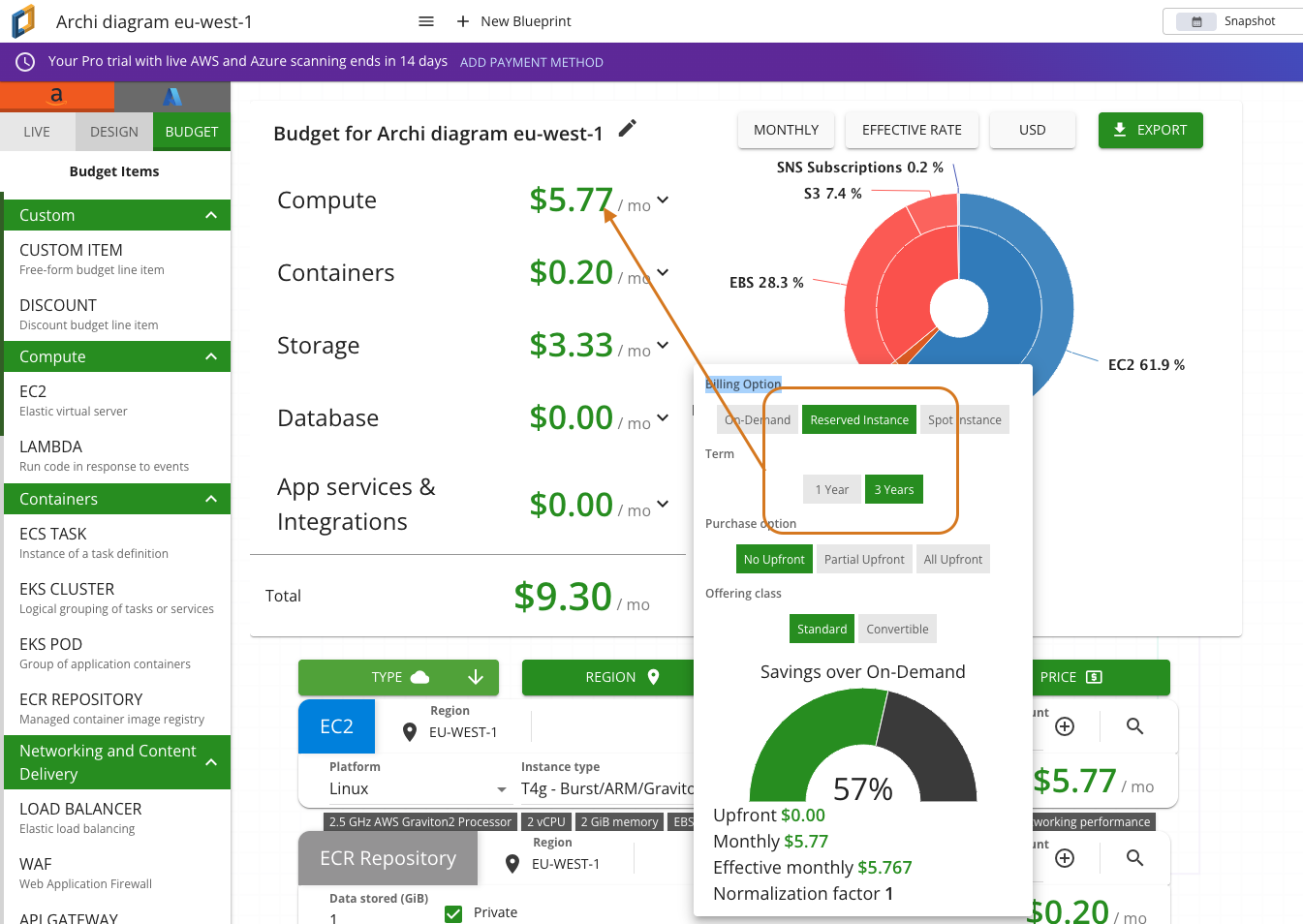Image resolution: width=1303 pixels, height=924 pixels.
Task: Expand the Containers cost row chevron
Action: (x=663, y=272)
